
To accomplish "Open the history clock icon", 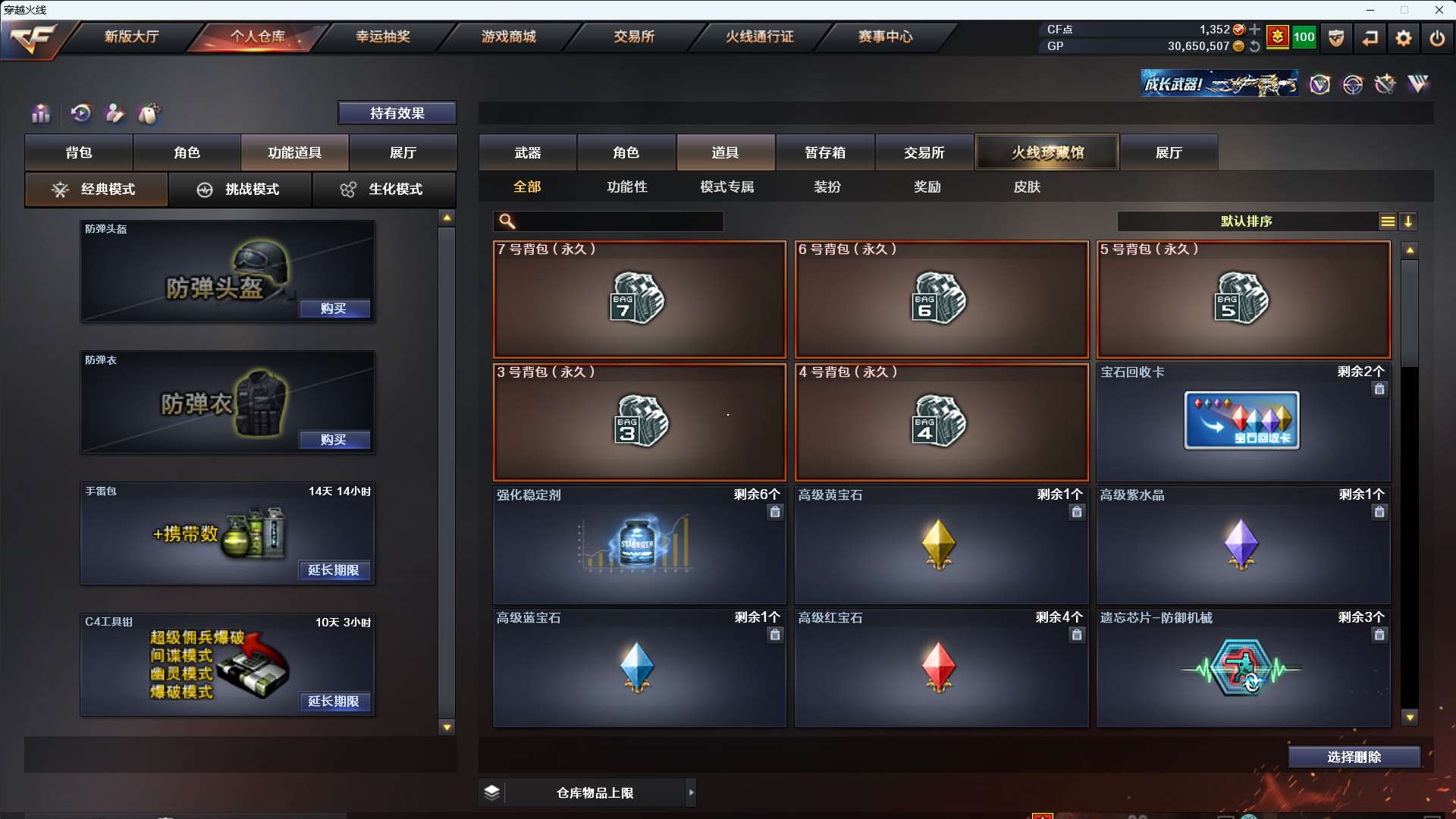I will (x=81, y=114).
